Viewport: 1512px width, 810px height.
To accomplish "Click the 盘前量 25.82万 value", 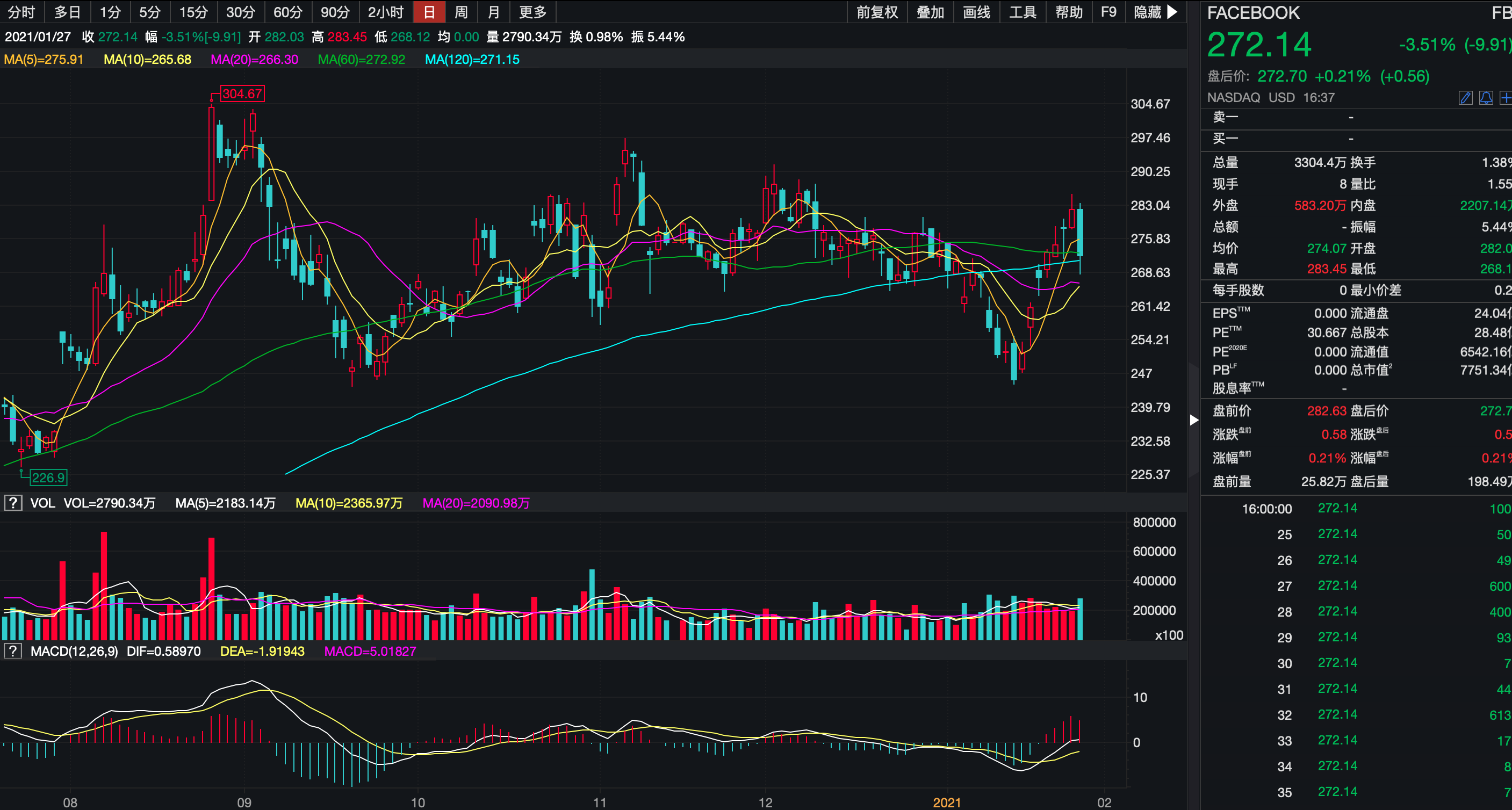I will tap(1323, 482).
